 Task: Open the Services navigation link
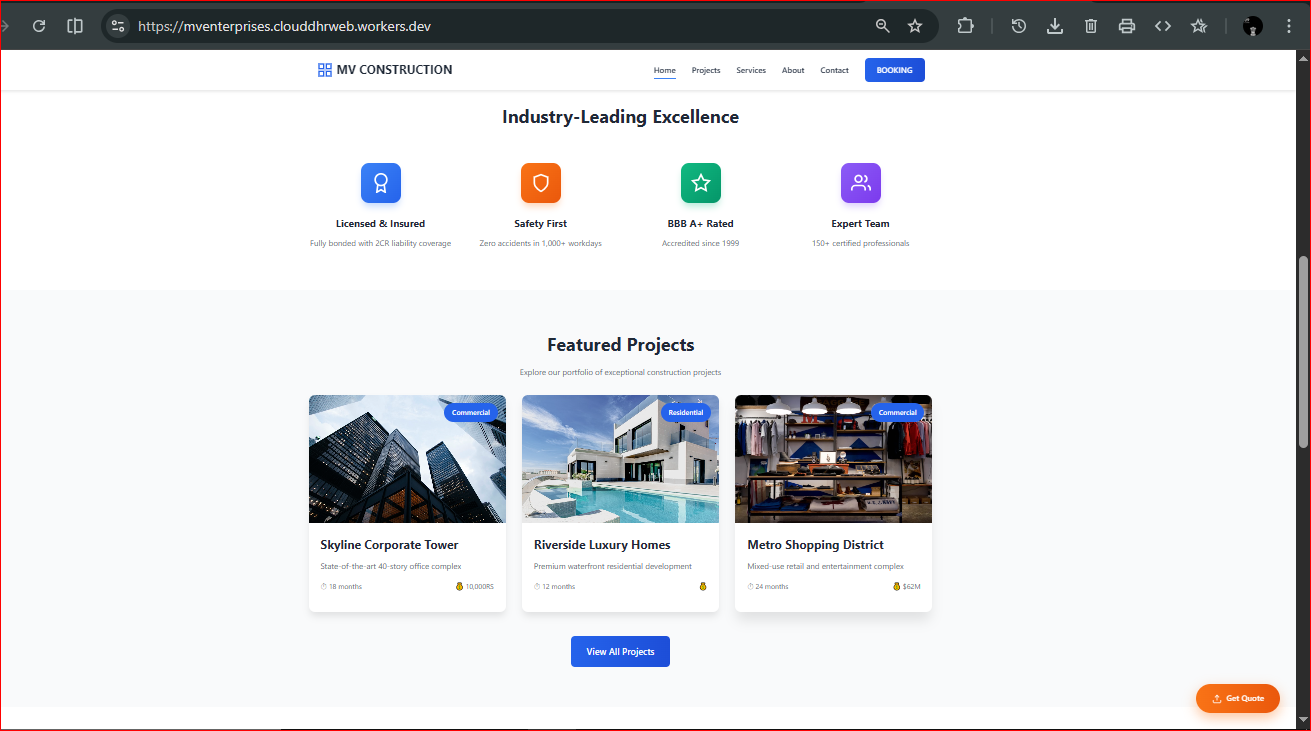[751, 70]
